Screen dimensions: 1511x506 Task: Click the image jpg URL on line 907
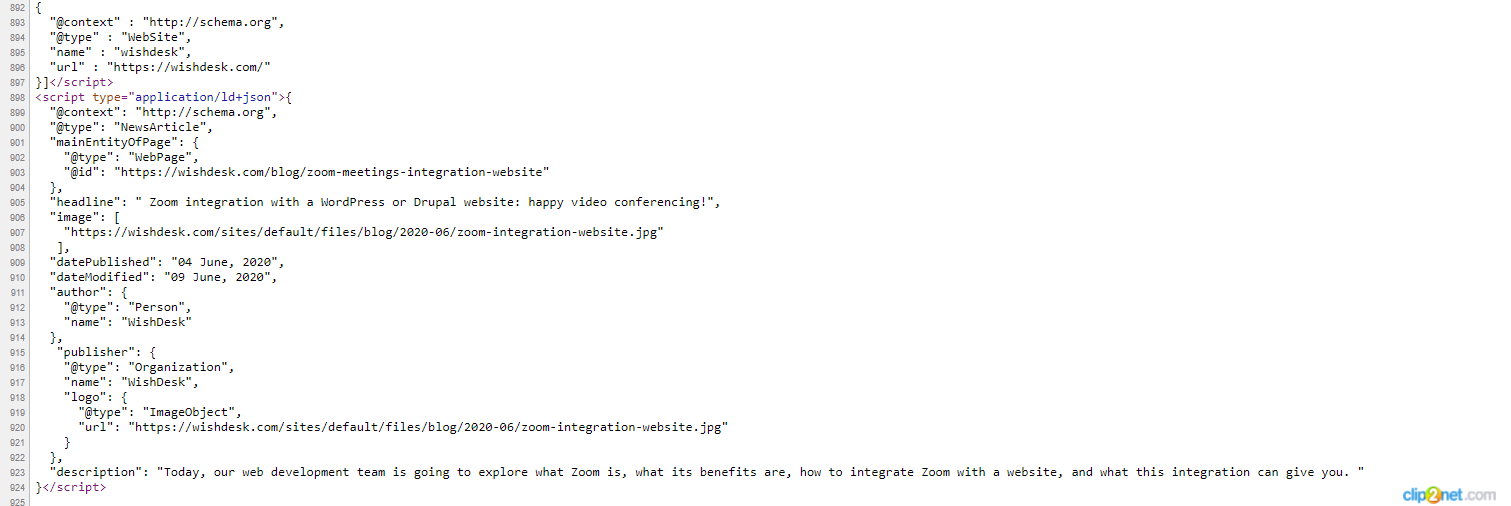click(x=364, y=232)
